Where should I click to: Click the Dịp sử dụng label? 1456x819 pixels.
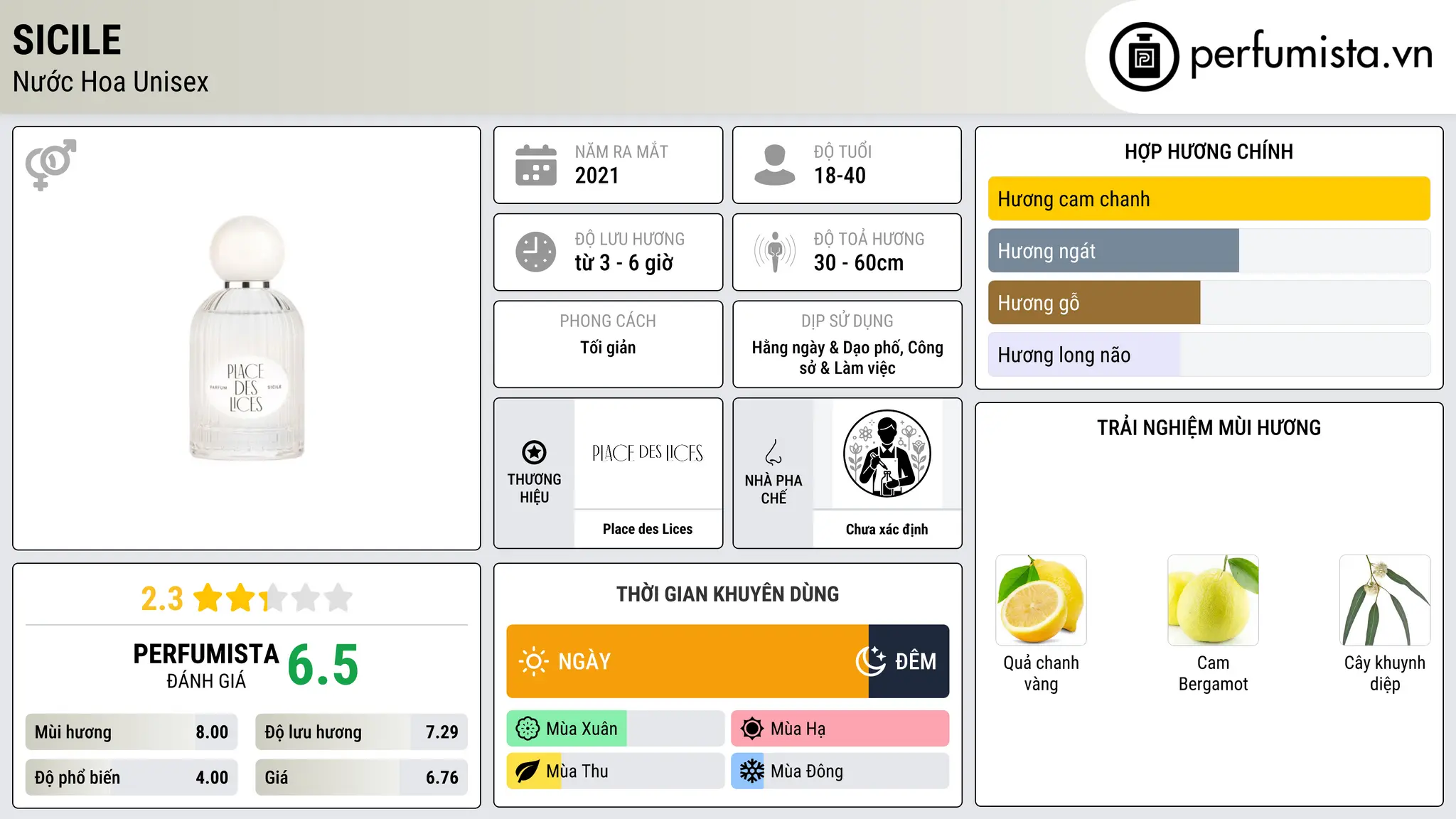(847, 321)
